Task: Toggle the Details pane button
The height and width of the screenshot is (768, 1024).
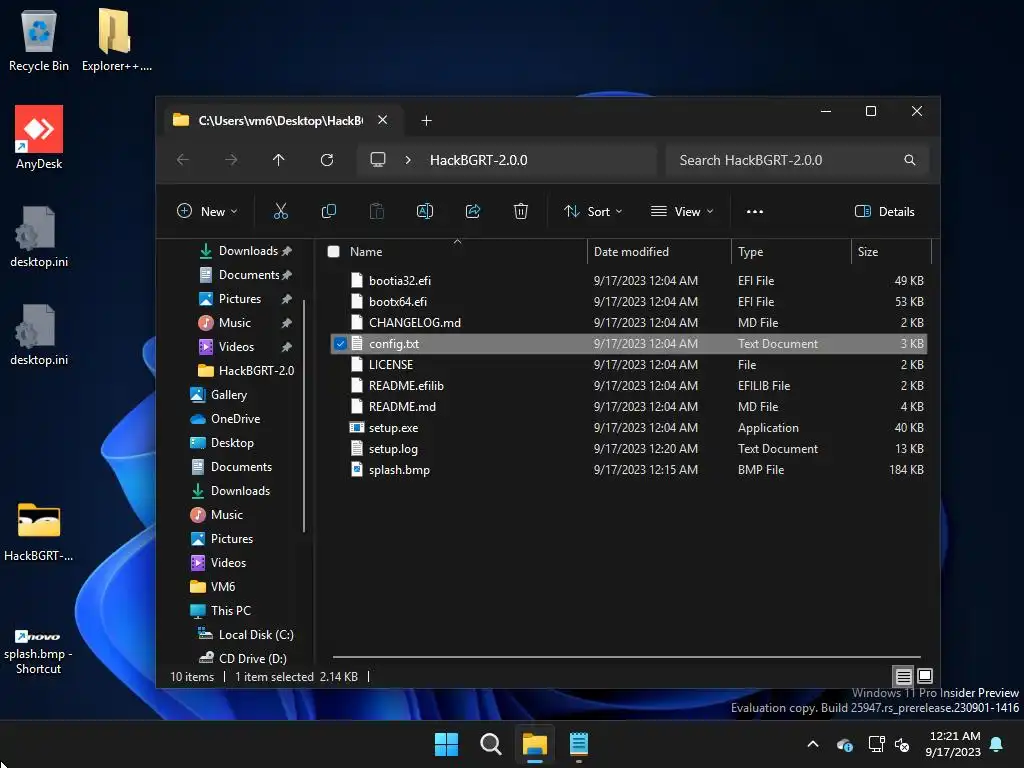Action: tap(885, 212)
